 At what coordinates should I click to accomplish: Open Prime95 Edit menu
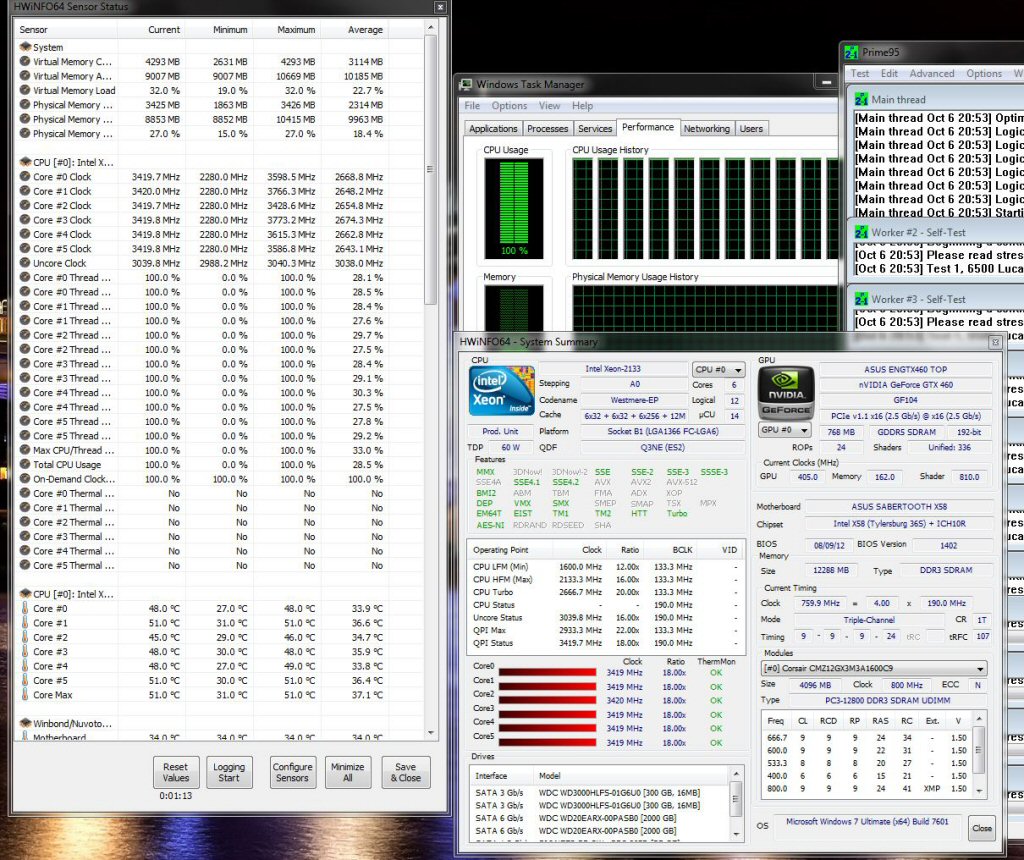[889, 74]
